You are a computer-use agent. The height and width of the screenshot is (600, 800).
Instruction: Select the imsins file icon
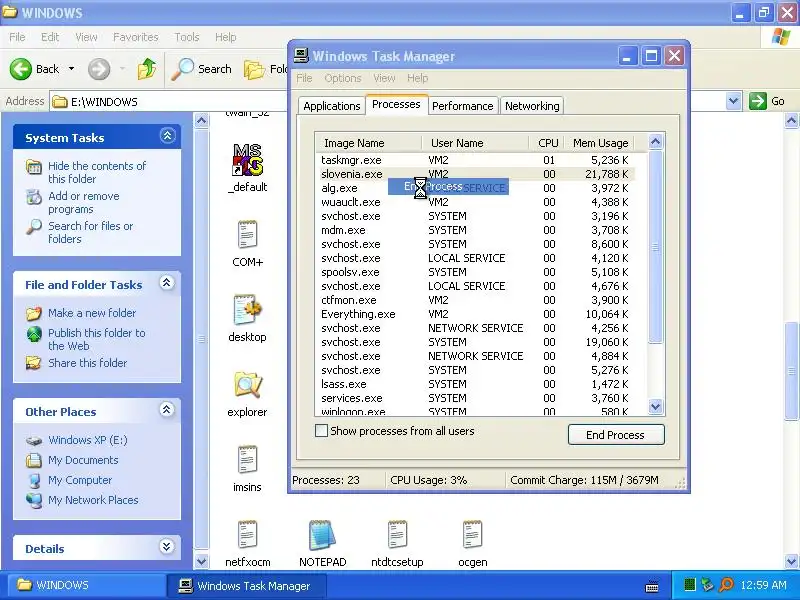[x=247, y=459]
